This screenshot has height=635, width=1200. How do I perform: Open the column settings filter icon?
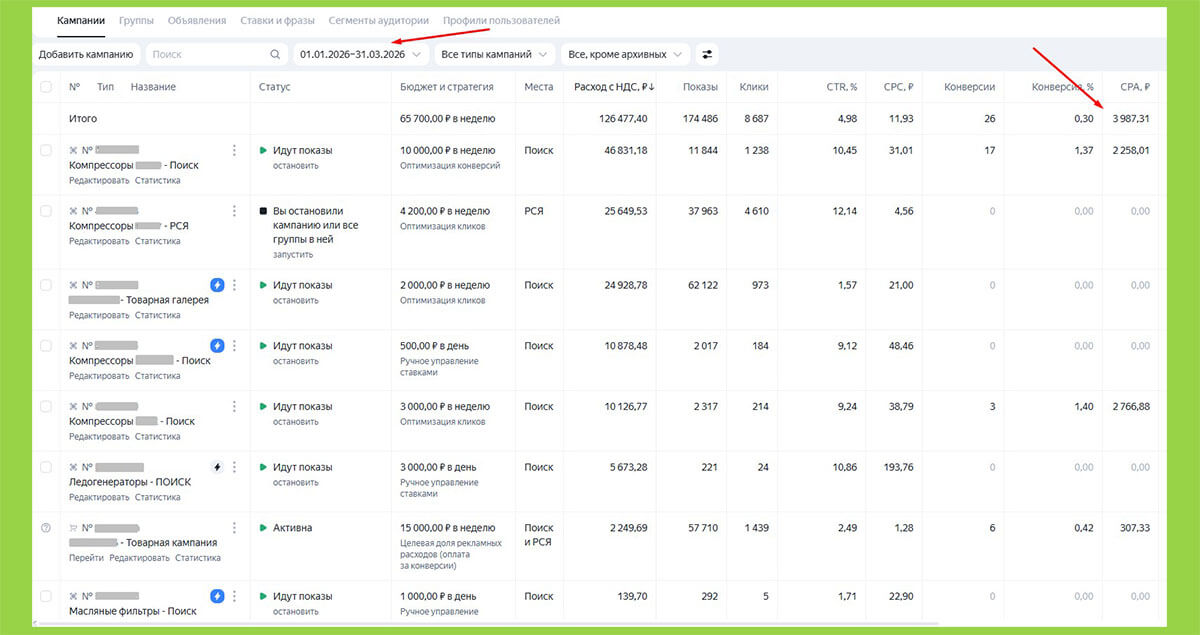click(x=708, y=54)
